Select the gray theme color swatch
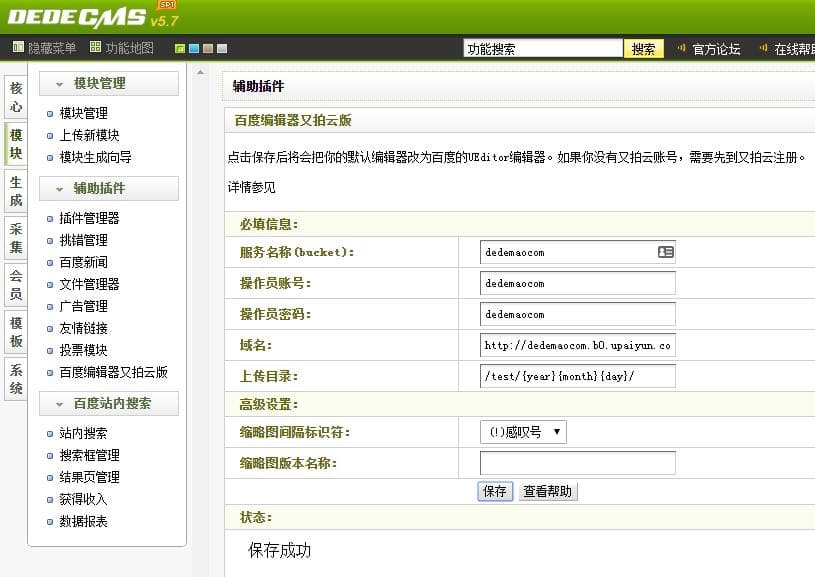Viewport: 815px width, 577px height. click(222, 48)
